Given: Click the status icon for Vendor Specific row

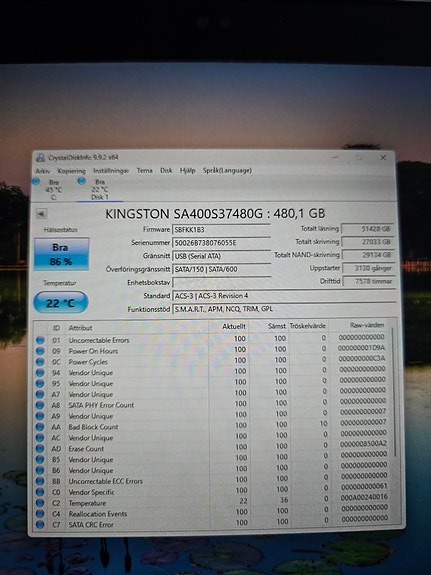Looking at the screenshot, I should (40, 492).
